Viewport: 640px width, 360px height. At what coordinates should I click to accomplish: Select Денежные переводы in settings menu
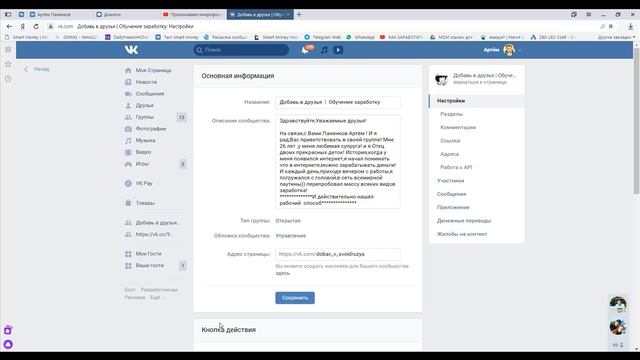(464, 221)
